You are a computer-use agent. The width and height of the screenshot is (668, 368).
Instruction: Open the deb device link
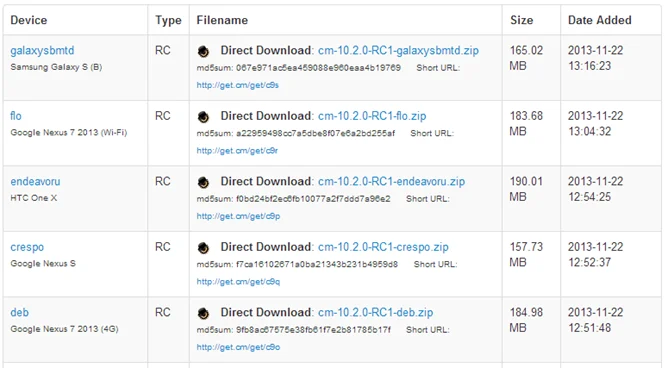click(x=20, y=313)
